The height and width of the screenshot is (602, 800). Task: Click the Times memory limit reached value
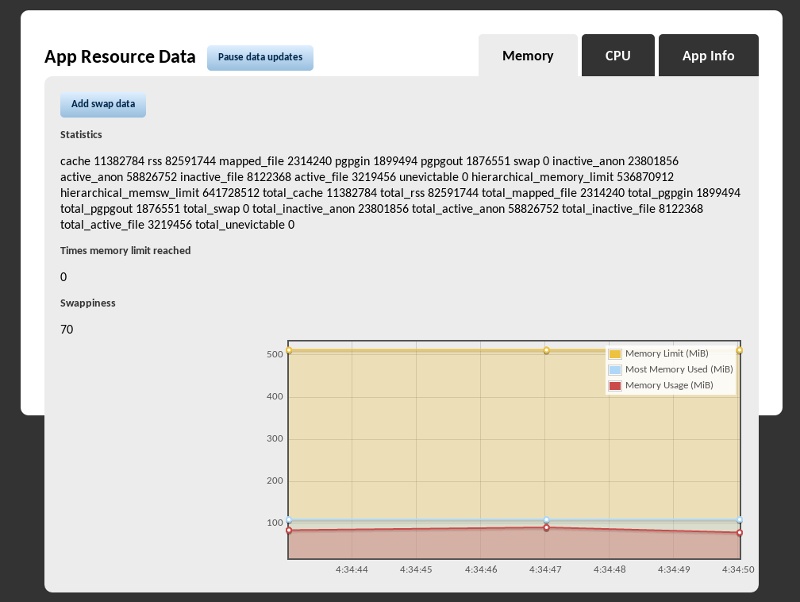click(62, 277)
